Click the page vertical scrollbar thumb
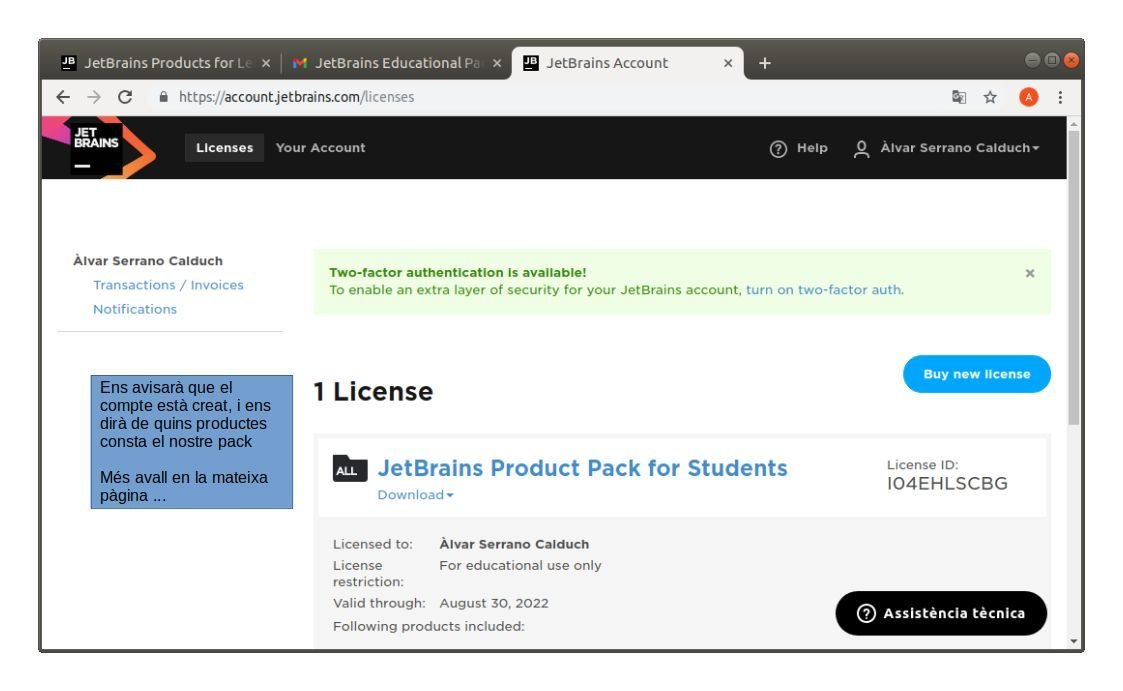The image size is (1123, 691). 1074,276
